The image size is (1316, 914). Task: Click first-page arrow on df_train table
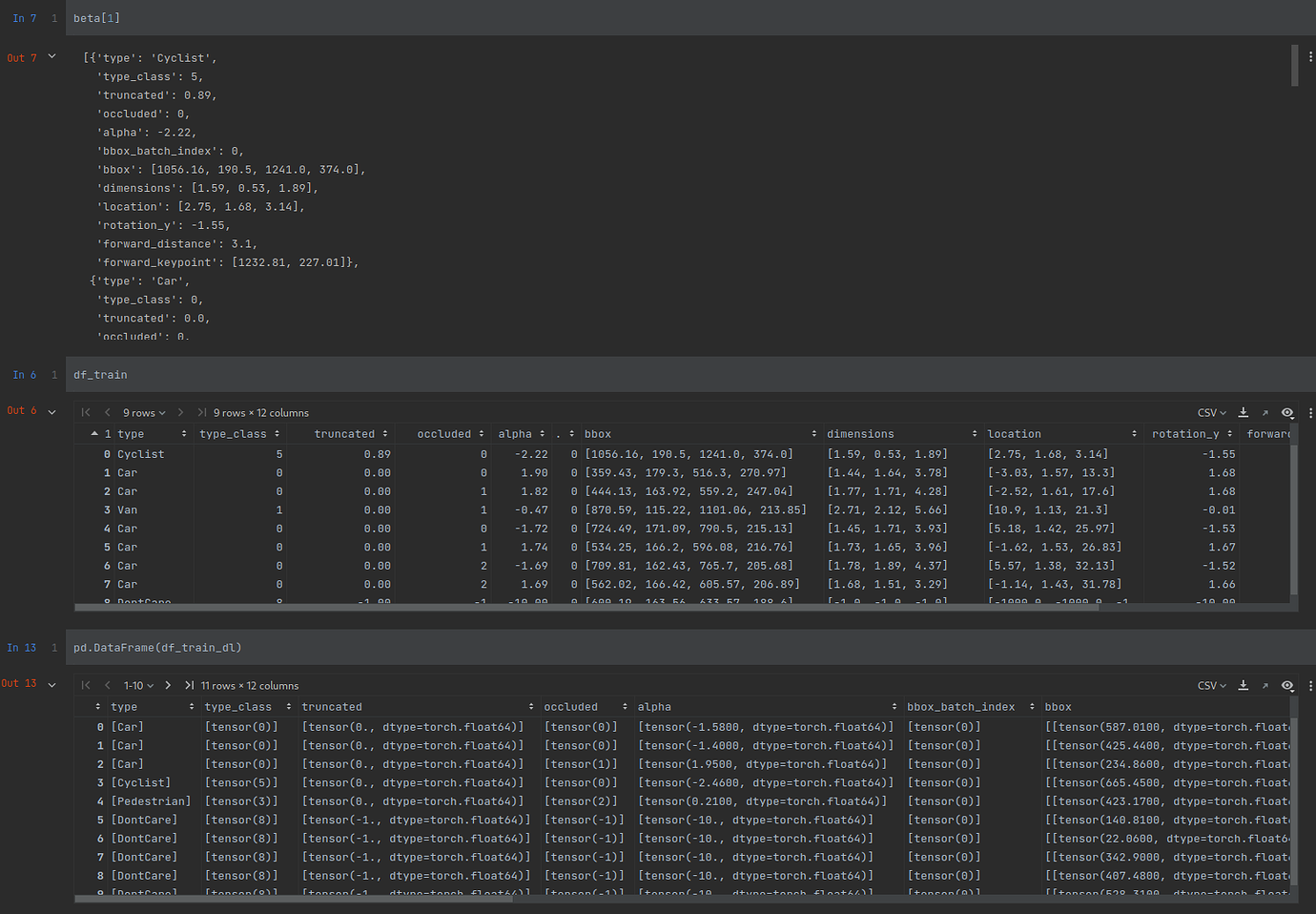point(85,411)
